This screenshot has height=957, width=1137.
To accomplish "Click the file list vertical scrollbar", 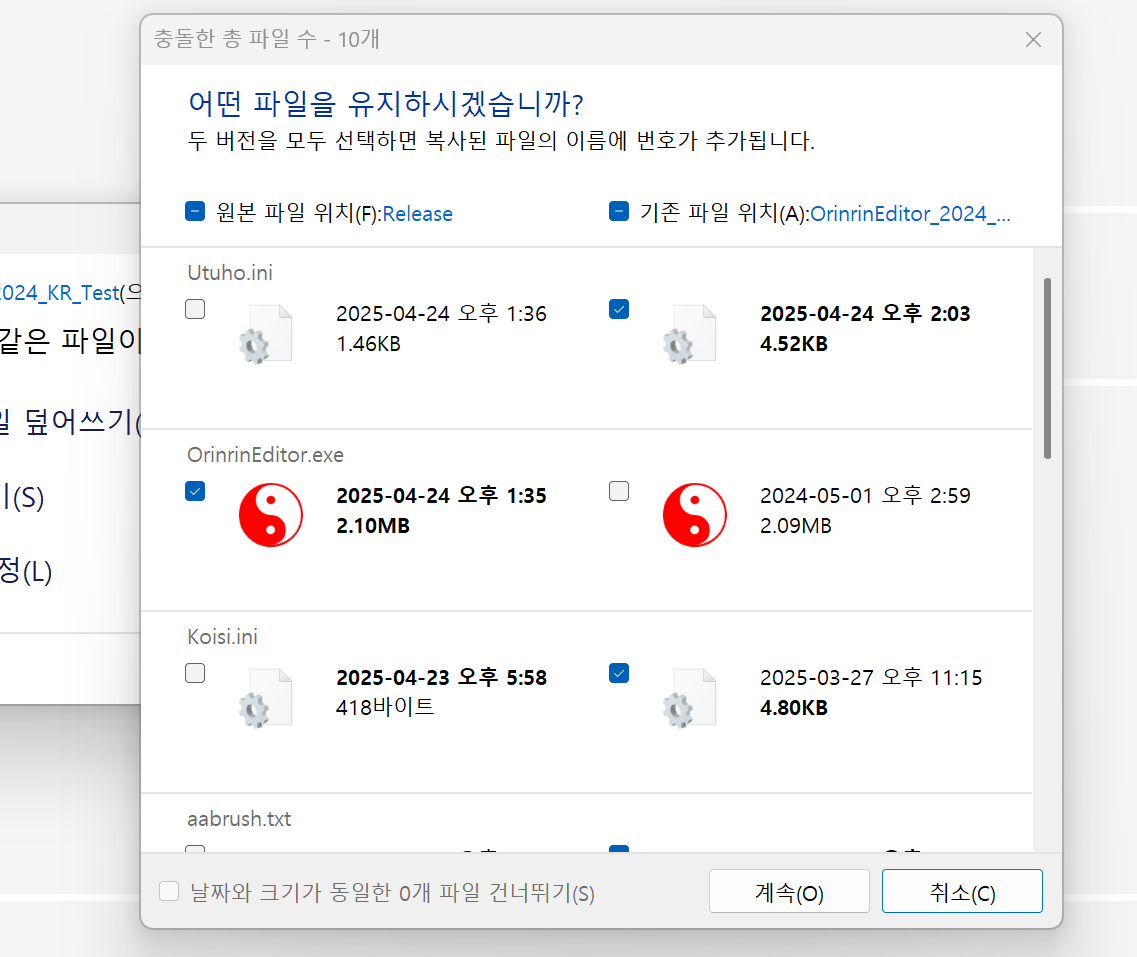I will coord(1047,368).
